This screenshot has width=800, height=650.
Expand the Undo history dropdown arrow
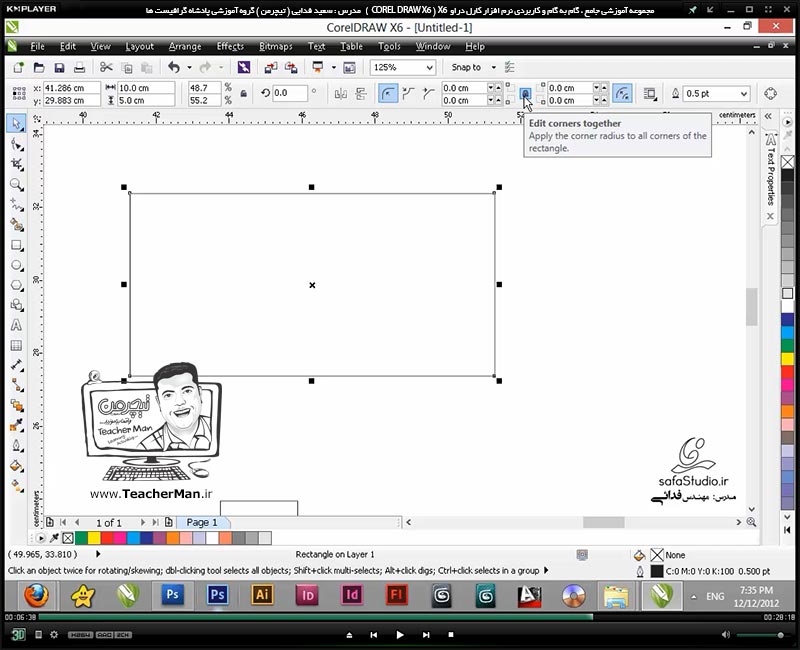(189, 67)
